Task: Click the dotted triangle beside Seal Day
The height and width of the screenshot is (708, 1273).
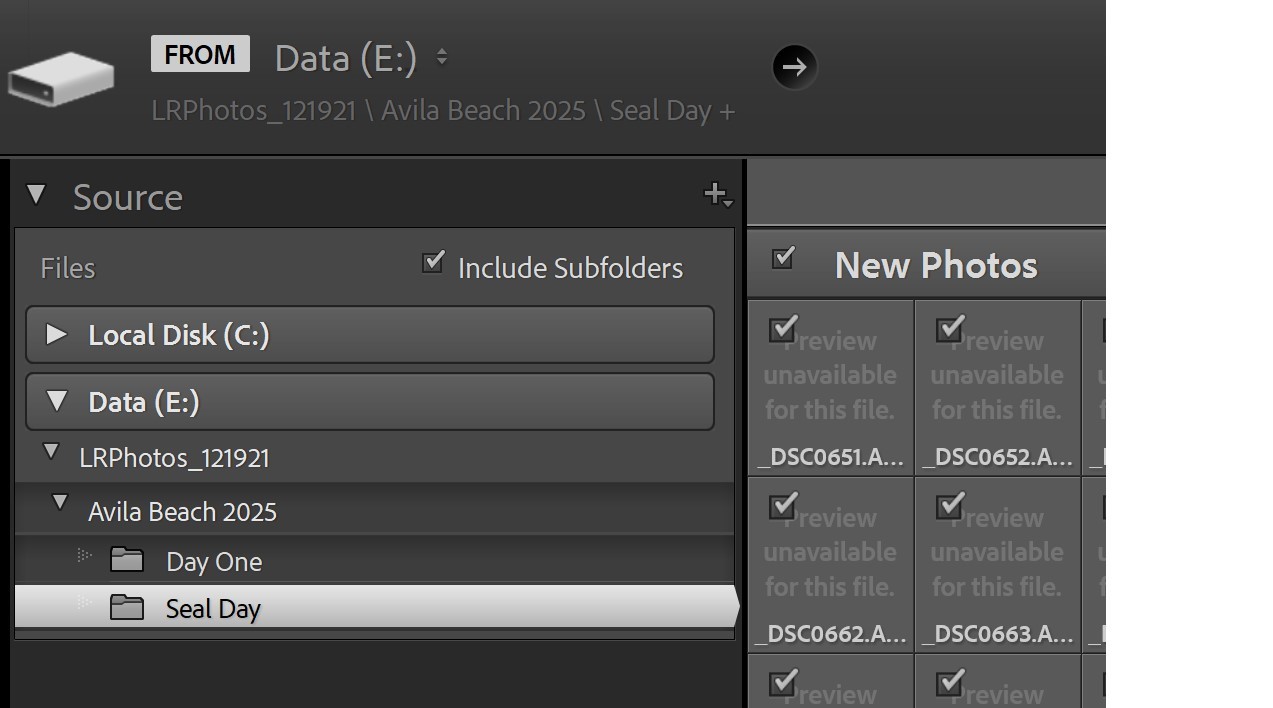Action: point(85,602)
